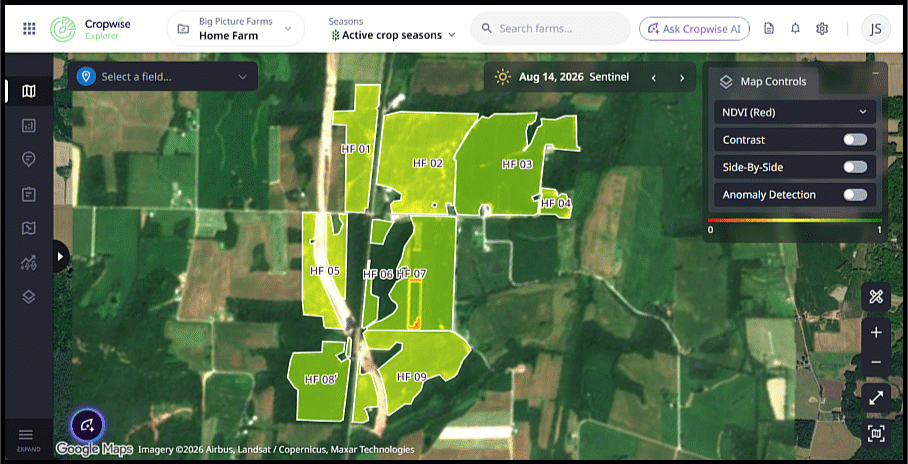Open the chart analytics sidebar icon
The image size is (908, 464).
click(x=28, y=126)
